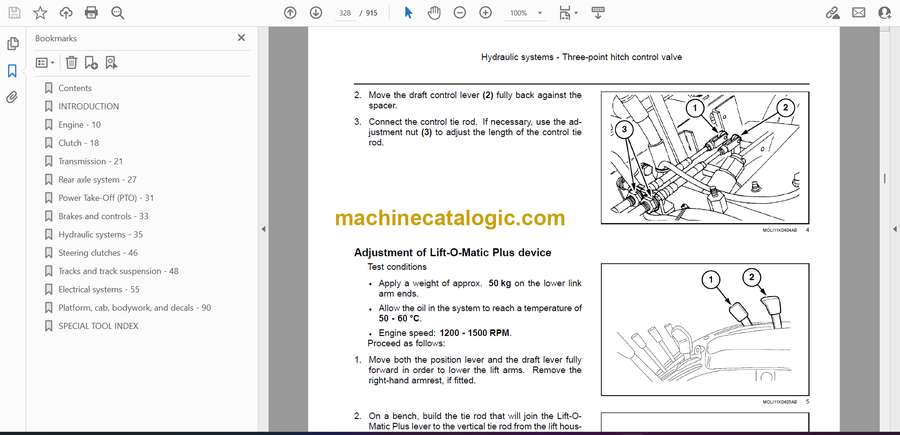This screenshot has width=900, height=435.
Task: Click the lever diagram figure 5
Action: [x=705, y=329]
